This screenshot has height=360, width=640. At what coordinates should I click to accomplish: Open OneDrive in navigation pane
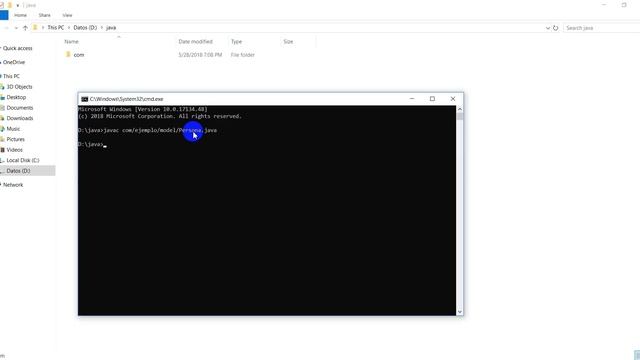[x=14, y=62]
